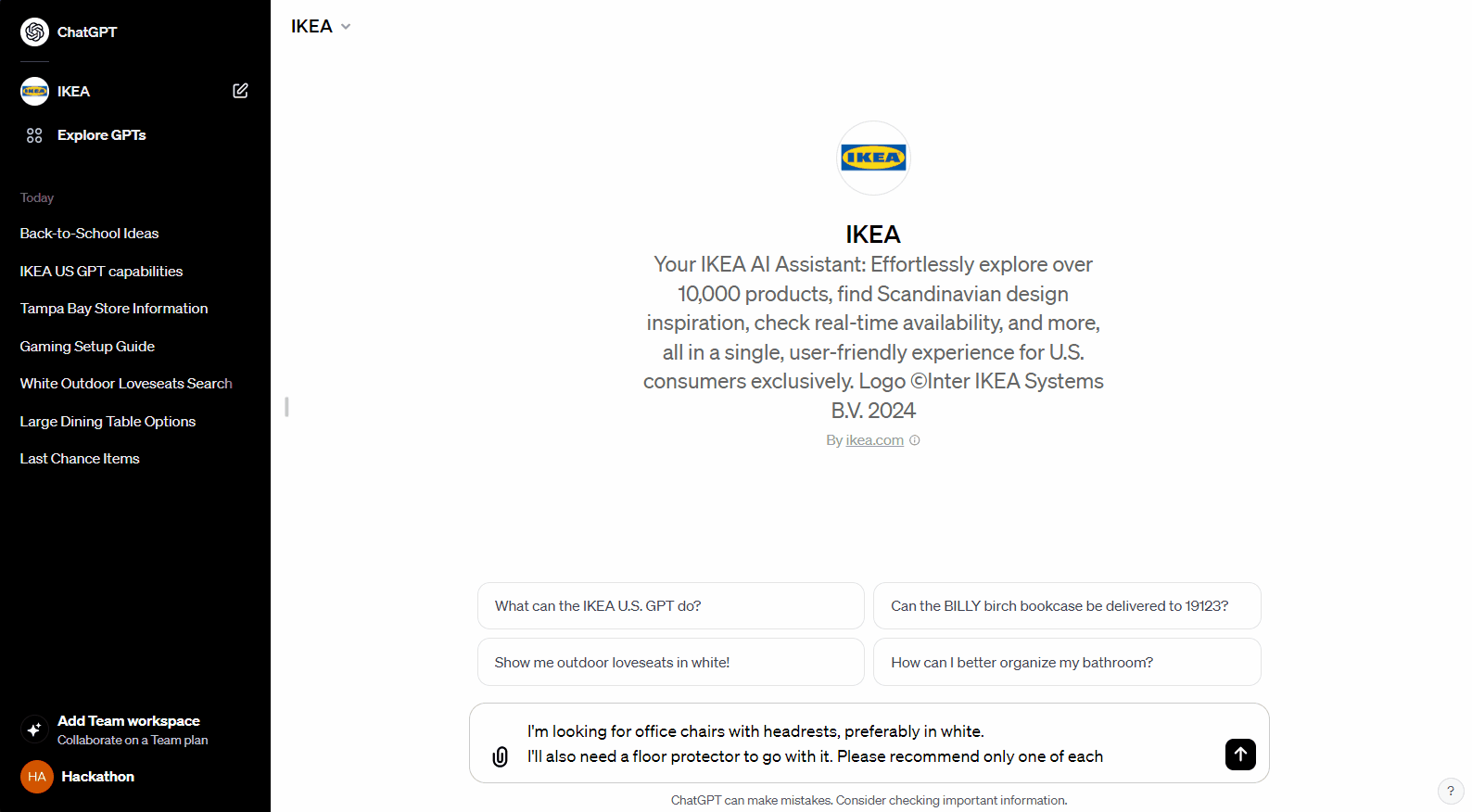1472x812 pixels.
Task: Choose 'Show me outdoor loveseats in white!' prompt
Action: pos(671,662)
